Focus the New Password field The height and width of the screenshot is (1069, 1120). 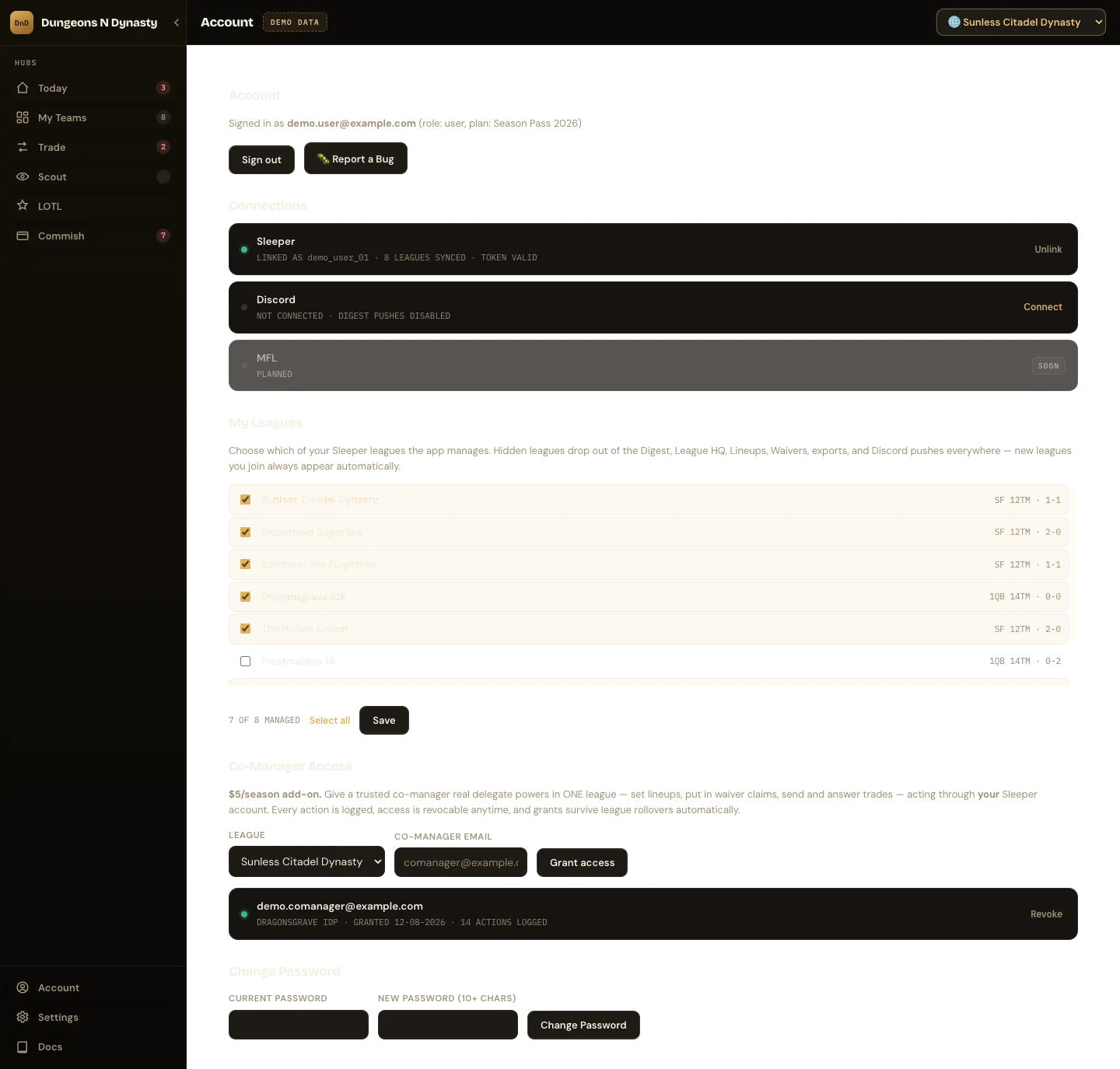[x=448, y=1025]
